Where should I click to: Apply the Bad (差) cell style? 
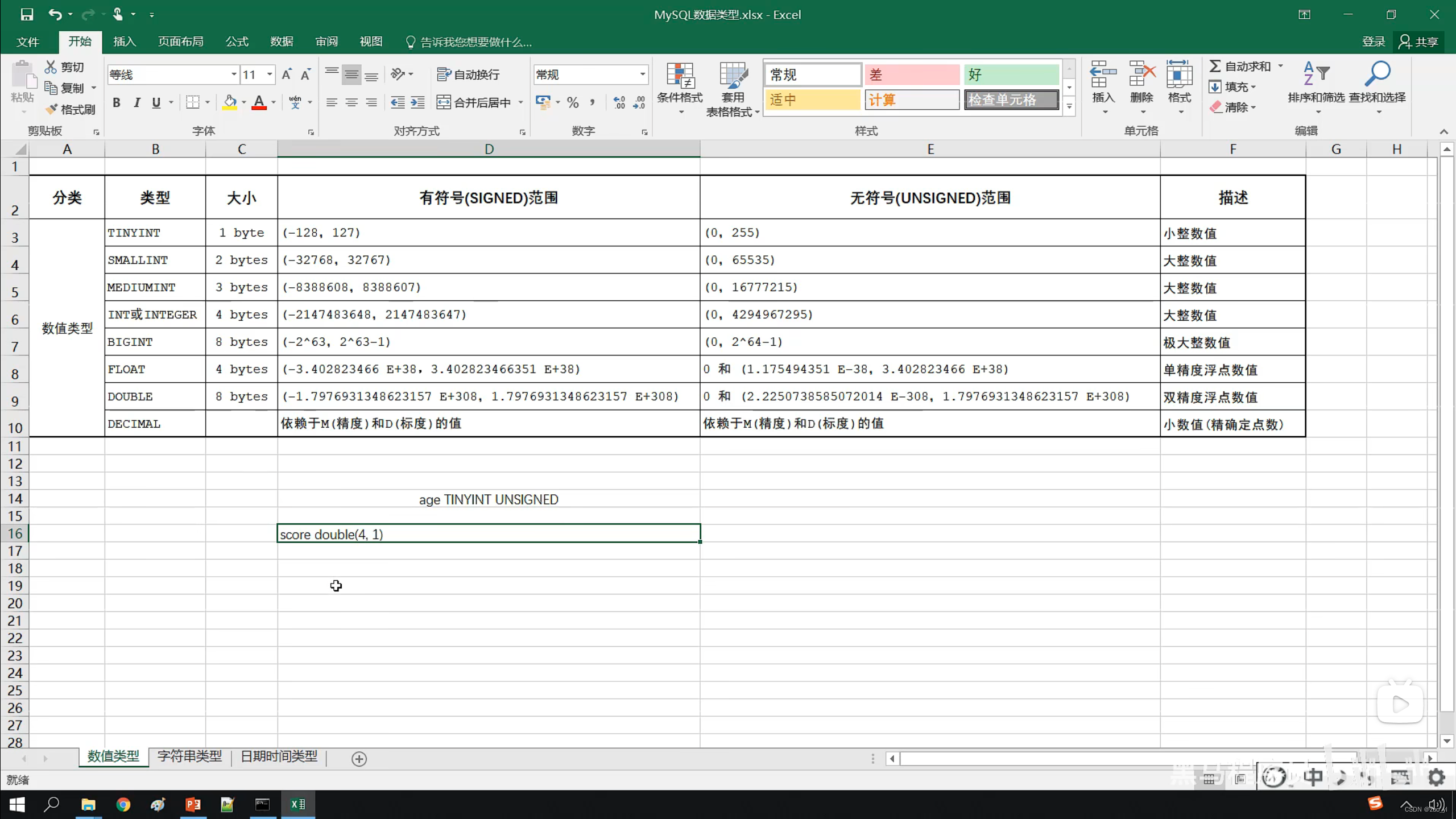(912, 75)
